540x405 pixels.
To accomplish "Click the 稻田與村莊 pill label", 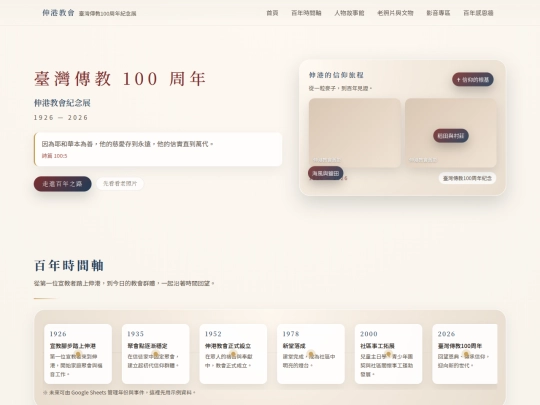I will 450,136.
